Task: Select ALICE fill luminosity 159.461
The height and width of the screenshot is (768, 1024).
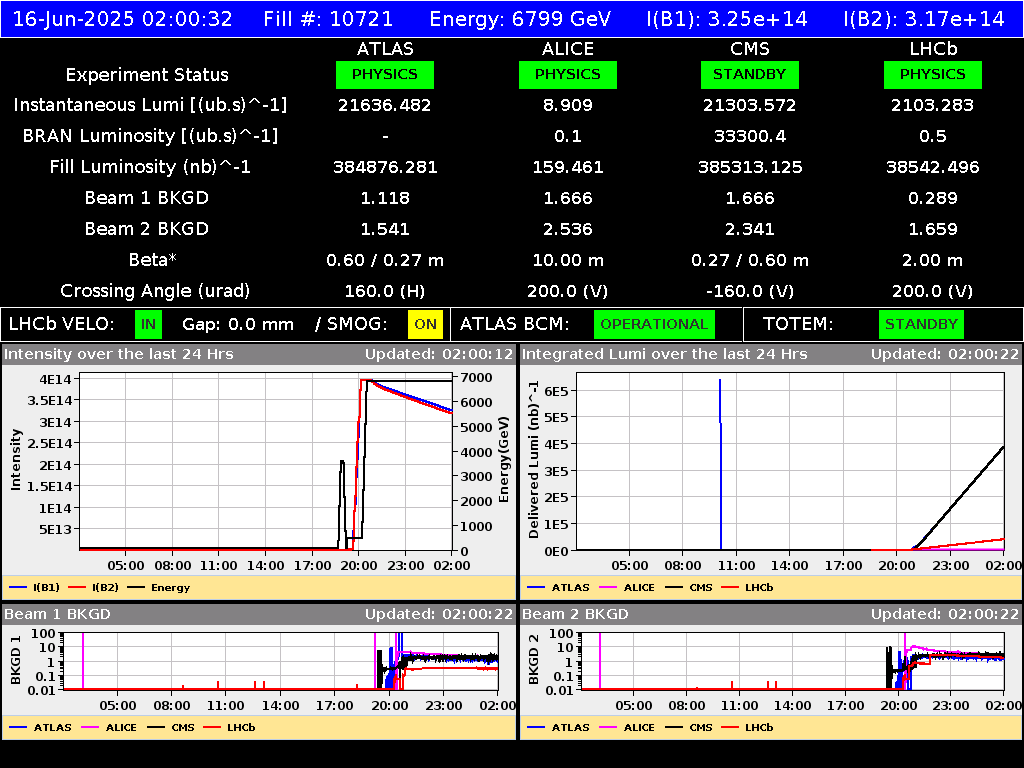Action: click(x=568, y=167)
